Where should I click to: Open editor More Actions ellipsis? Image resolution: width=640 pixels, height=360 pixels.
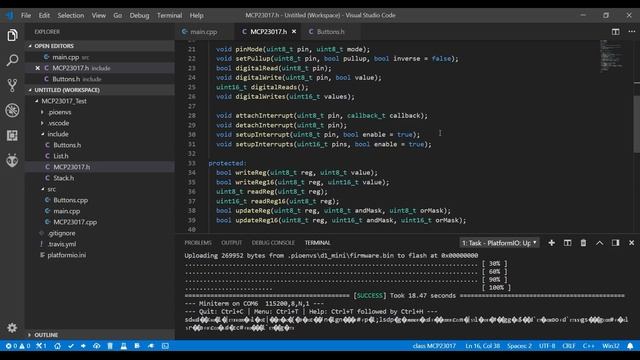(631, 31)
